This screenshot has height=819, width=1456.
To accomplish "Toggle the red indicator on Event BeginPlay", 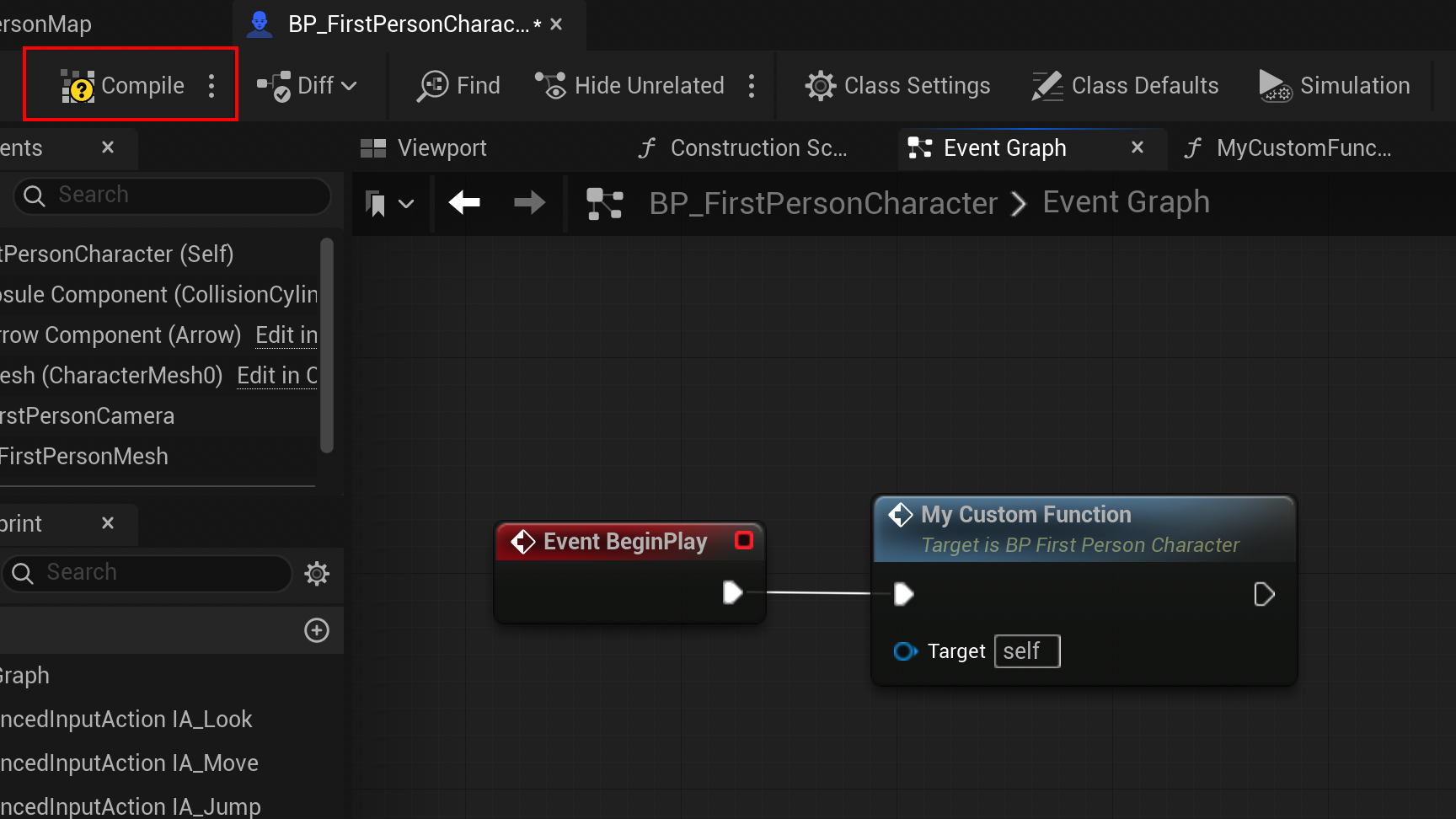I will tap(743, 540).
